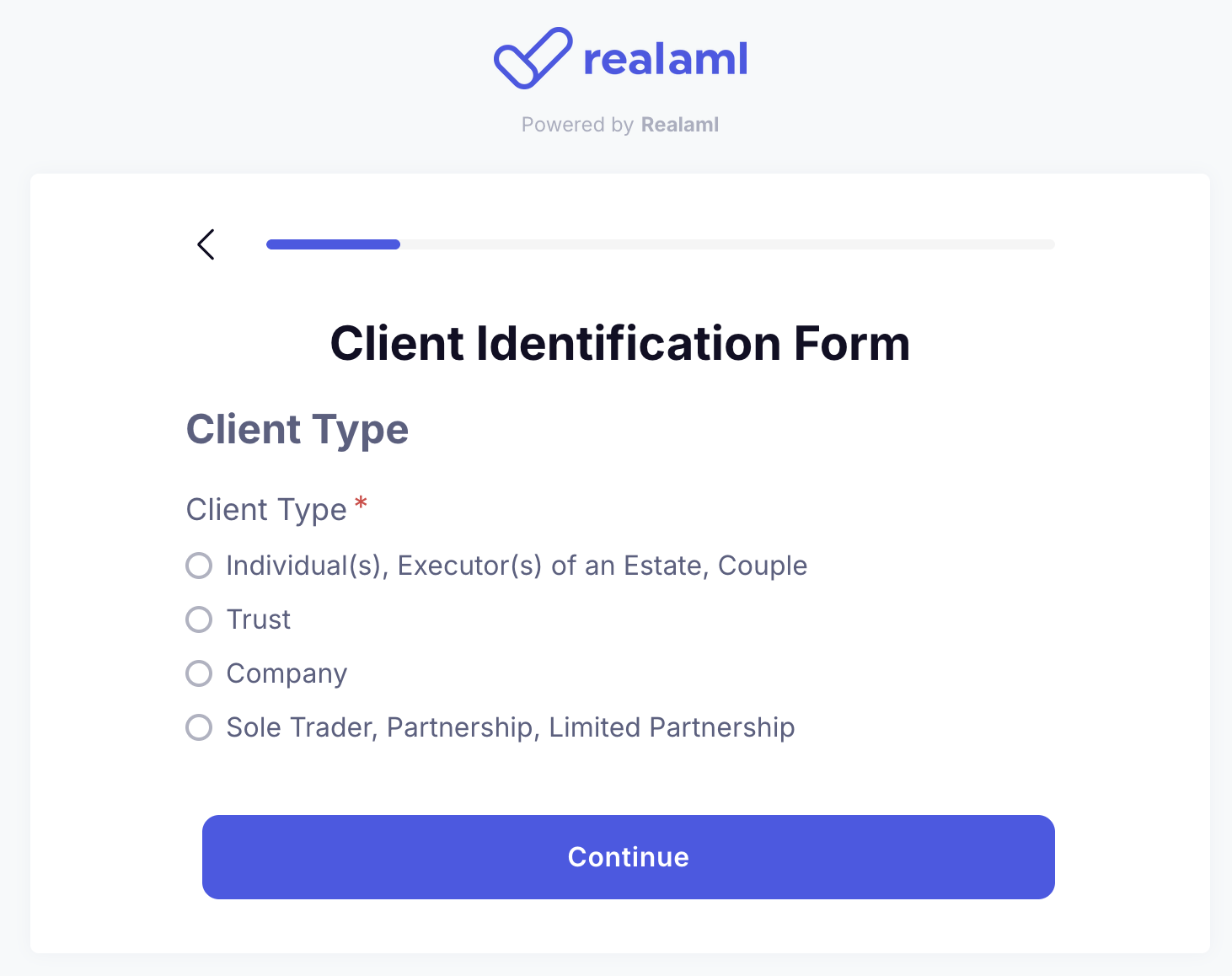The height and width of the screenshot is (976, 1232).
Task: Click the Powered by Realaml link
Action: tap(619, 125)
